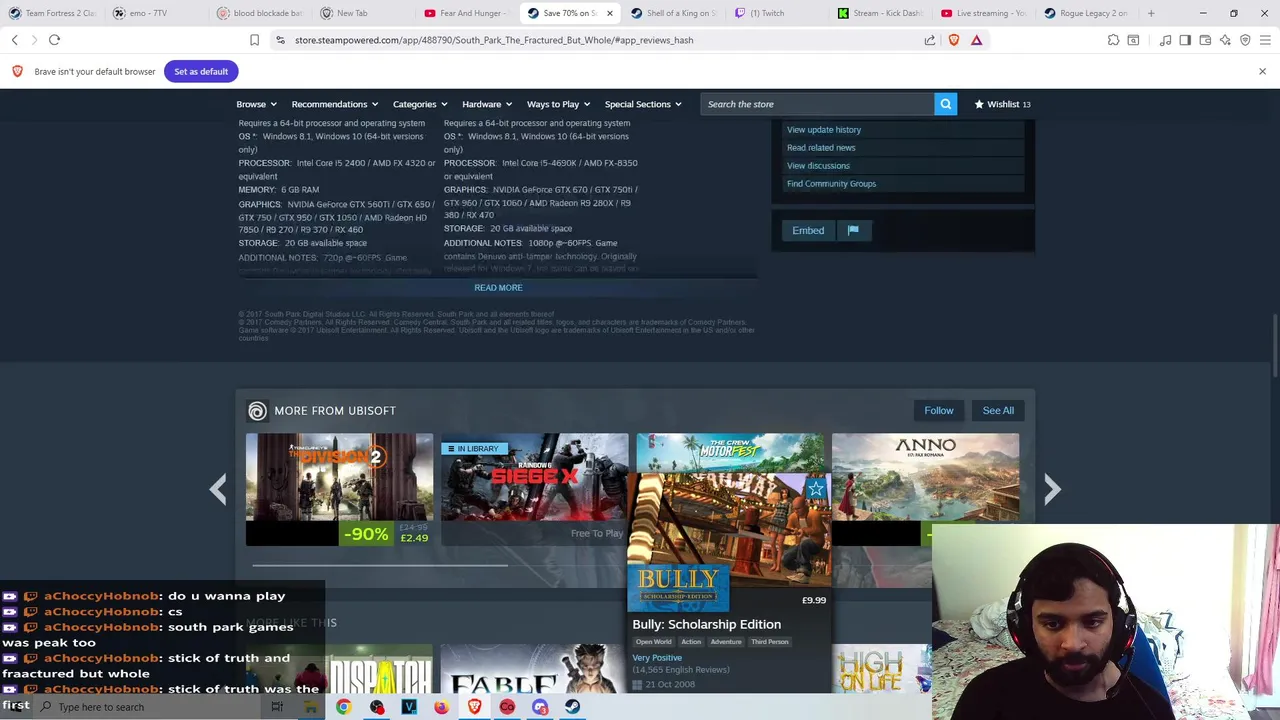Open a new browser tab with plus
Screen dimensions: 1280x720
(x=1151, y=13)
